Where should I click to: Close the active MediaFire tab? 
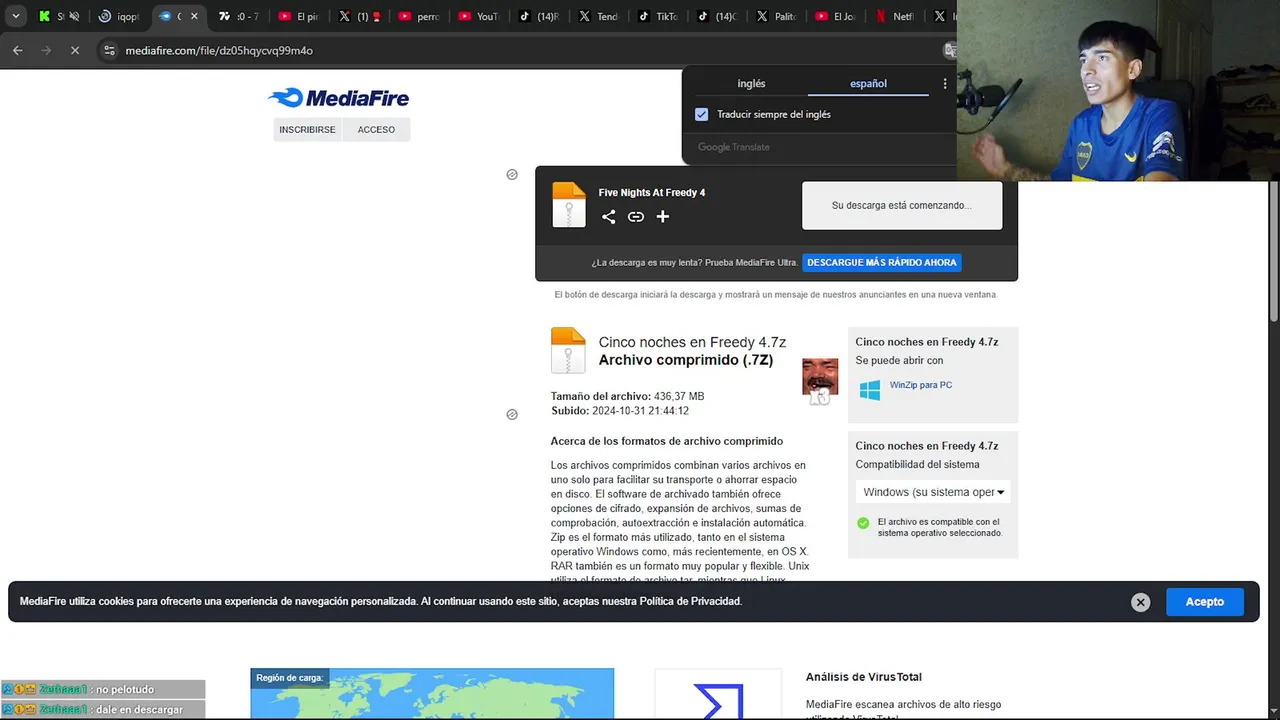pyautogui.click(x=194, y=16)
